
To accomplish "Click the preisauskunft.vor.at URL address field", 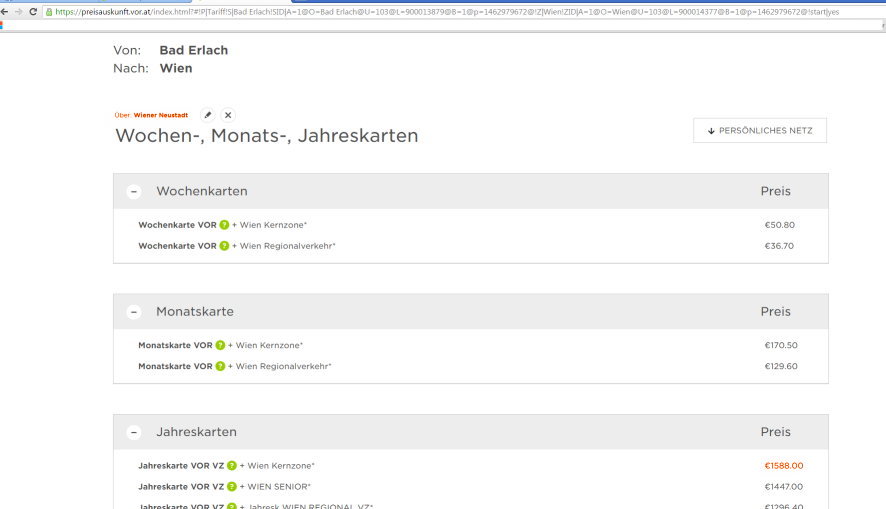I will [x=463, y=12].
